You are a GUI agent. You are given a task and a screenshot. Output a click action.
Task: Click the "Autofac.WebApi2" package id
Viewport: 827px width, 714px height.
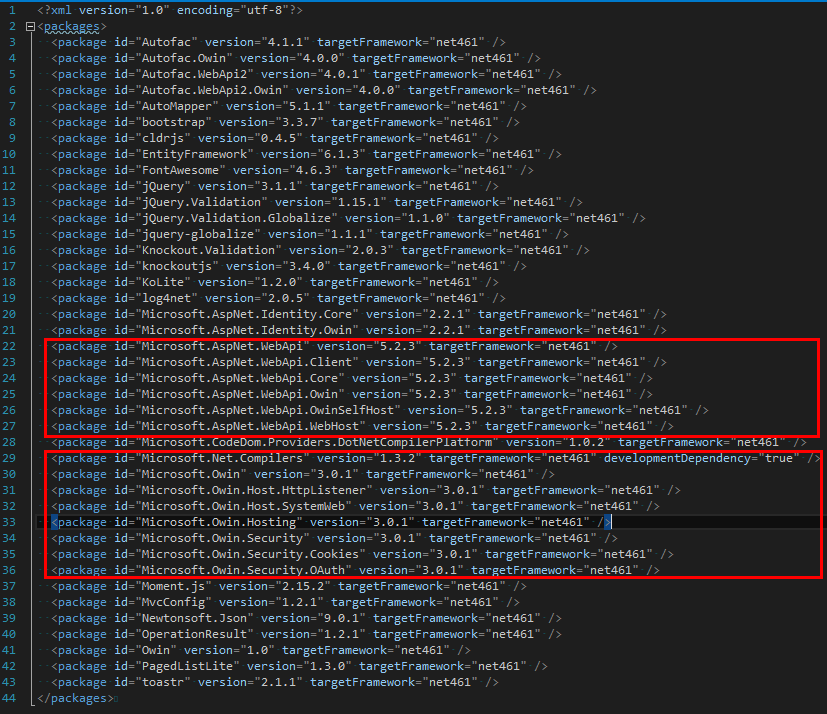(195, 74)
